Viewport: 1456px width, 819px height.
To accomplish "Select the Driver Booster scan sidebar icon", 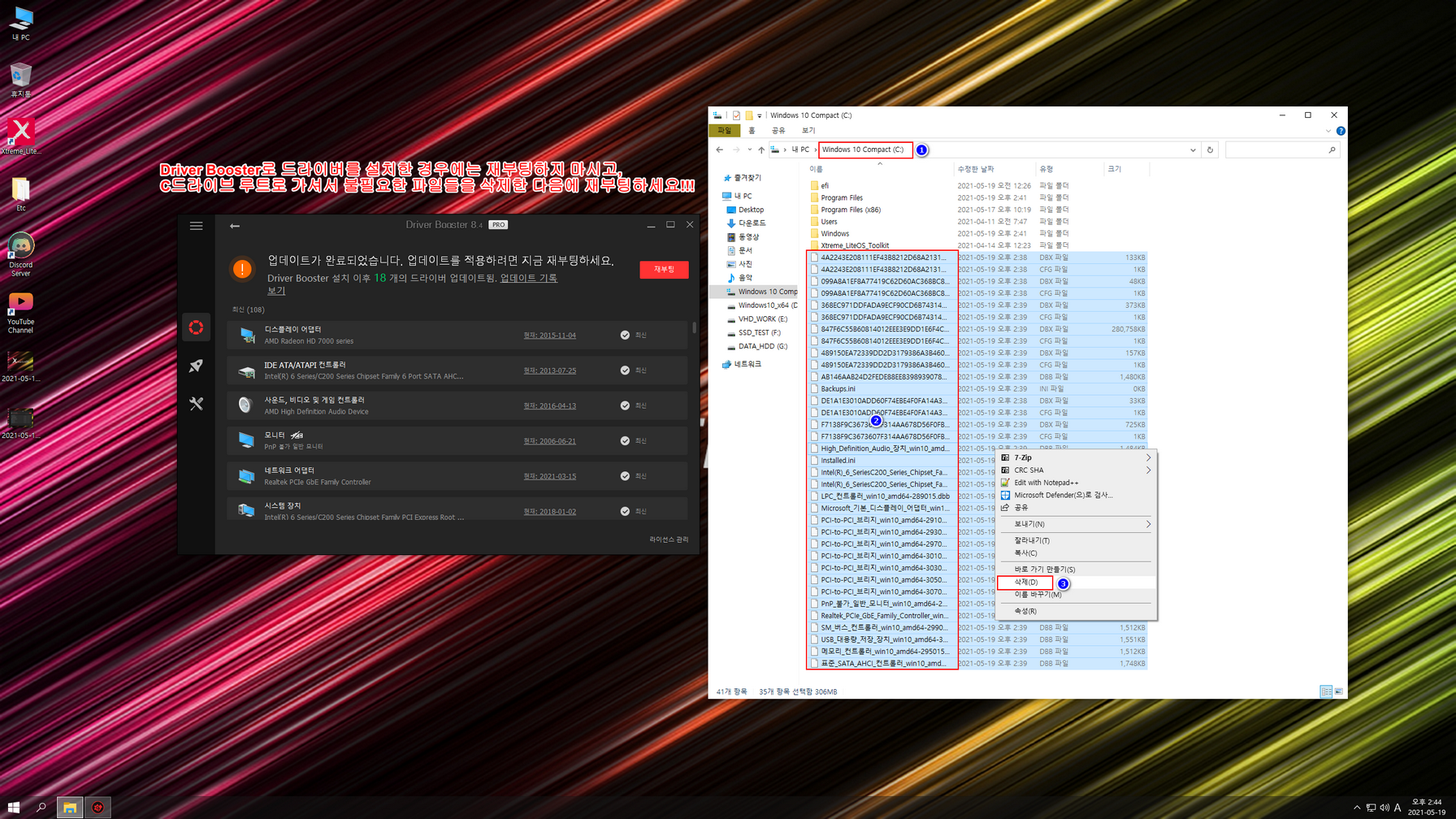I will (196, 327).
